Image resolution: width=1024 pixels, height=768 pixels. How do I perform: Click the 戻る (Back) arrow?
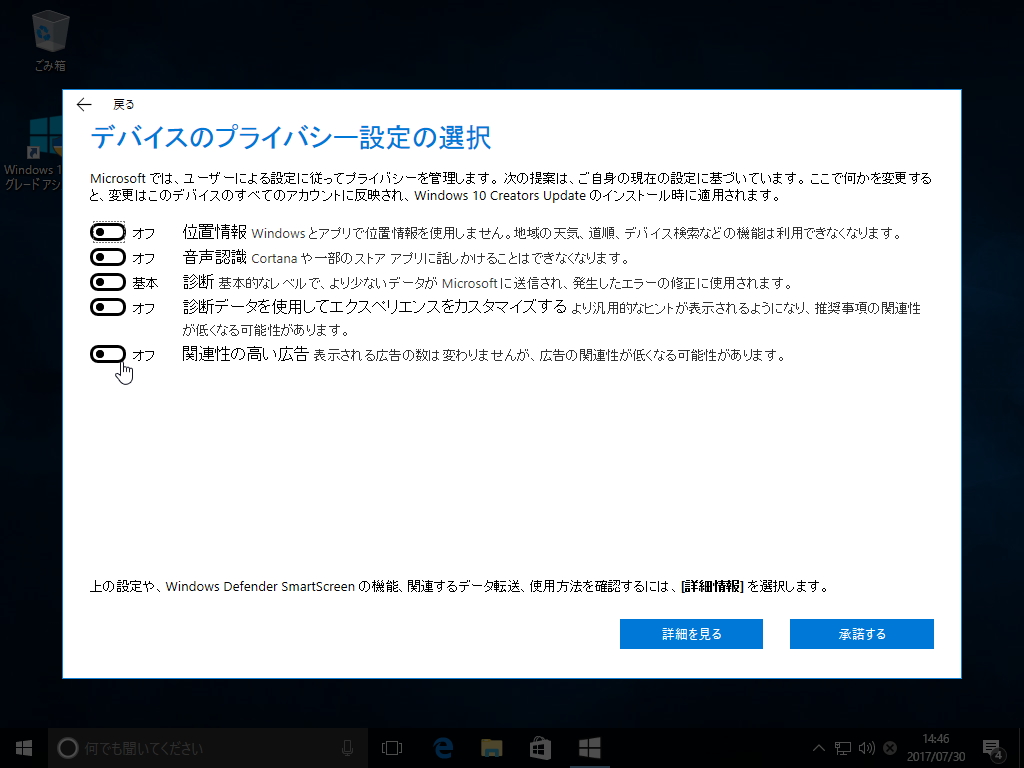click(x=84, y=104)
